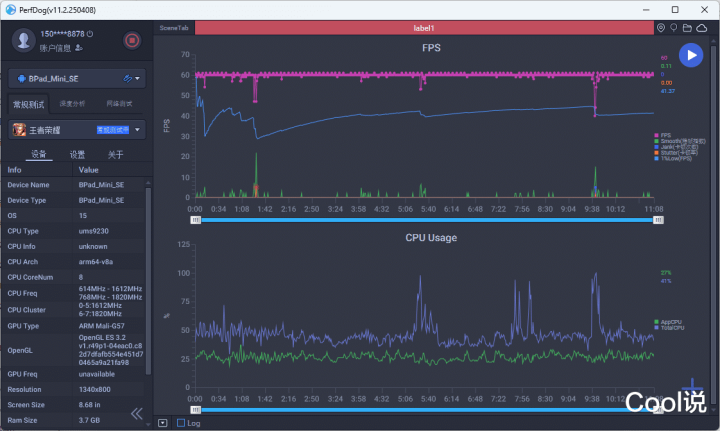Open the BPad_Mini_SE device dropdown arrow
The height and width of the screenshot is (431, 720).
click(137, 78)
